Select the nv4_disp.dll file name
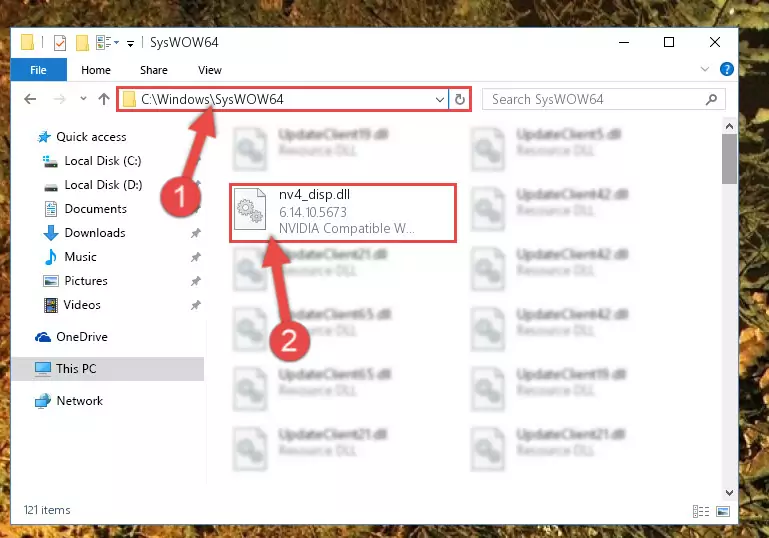Image resolution: width=769 pixels, height=538 pixels. 314,195
